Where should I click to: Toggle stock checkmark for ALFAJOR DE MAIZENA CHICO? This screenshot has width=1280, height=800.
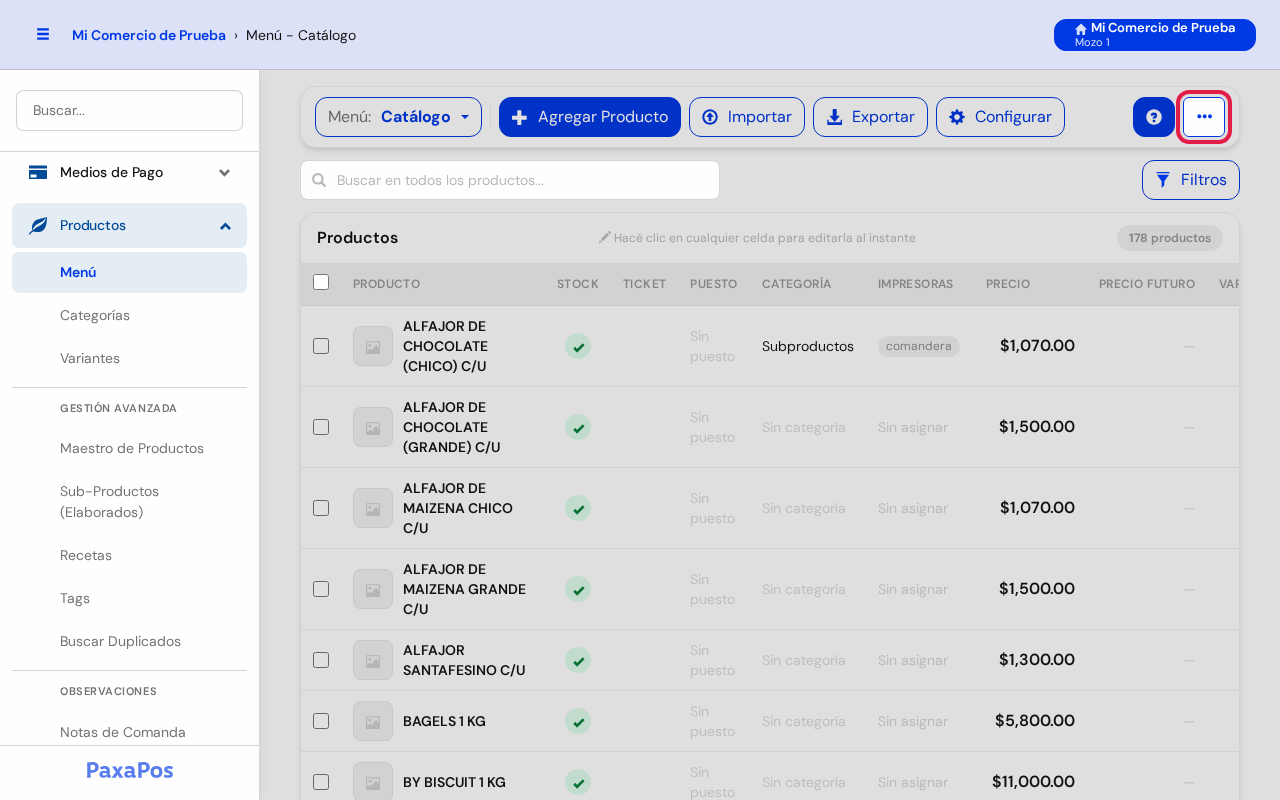pyautogui.click(x=578, y=508)
